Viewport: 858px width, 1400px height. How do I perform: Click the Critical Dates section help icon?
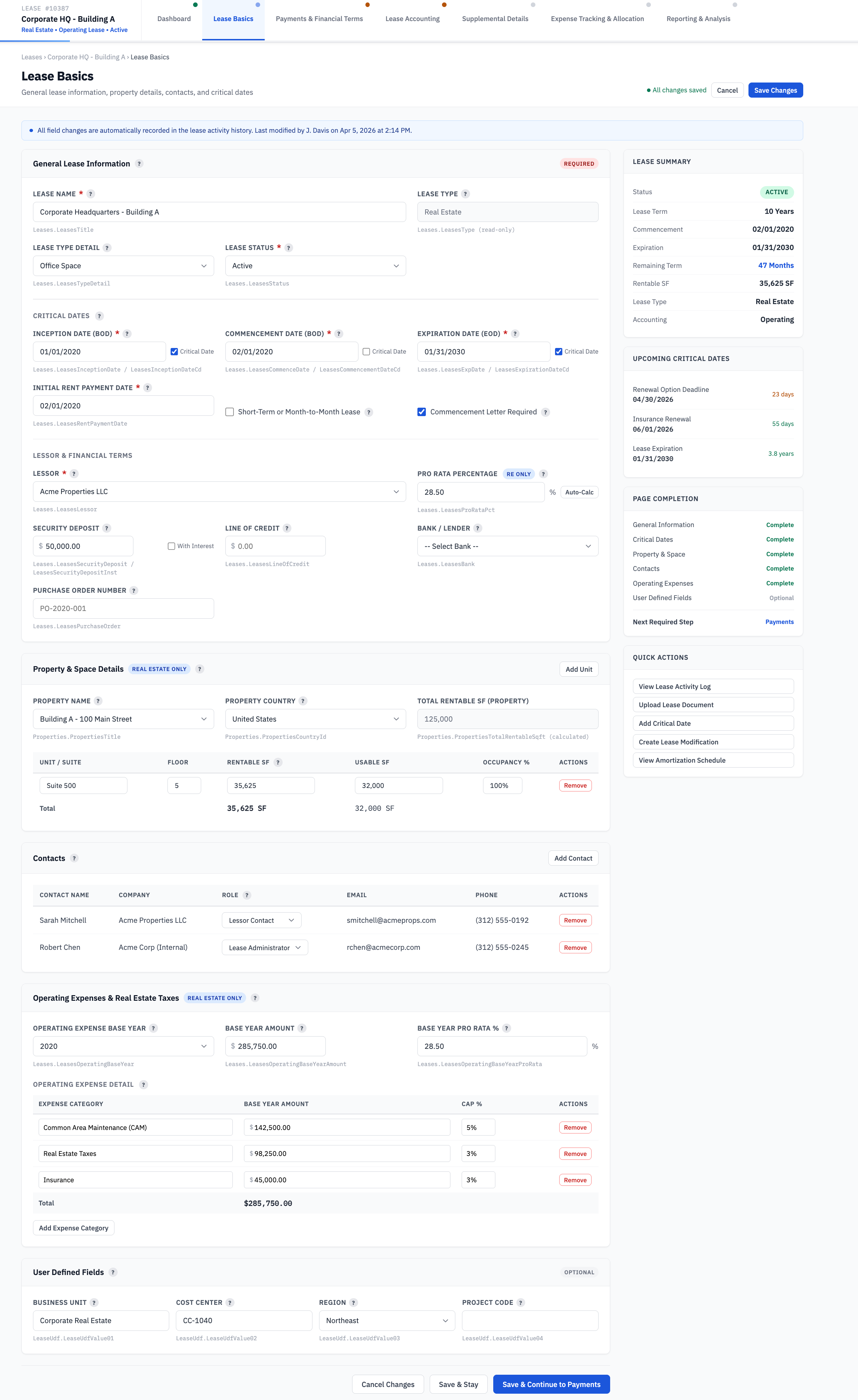pos(99,316)
